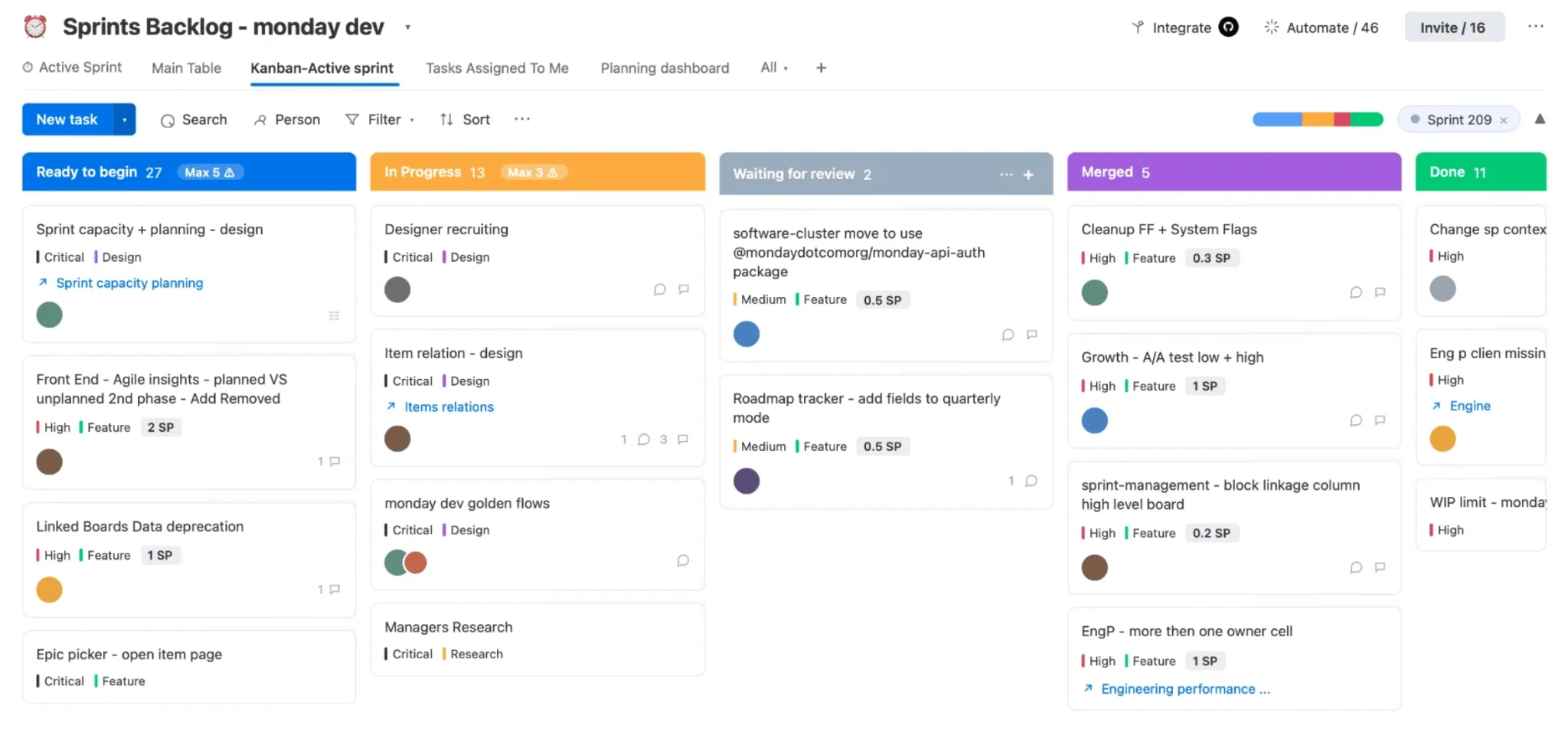Click Max 5 limit warning badge

(x=211, y=172)
